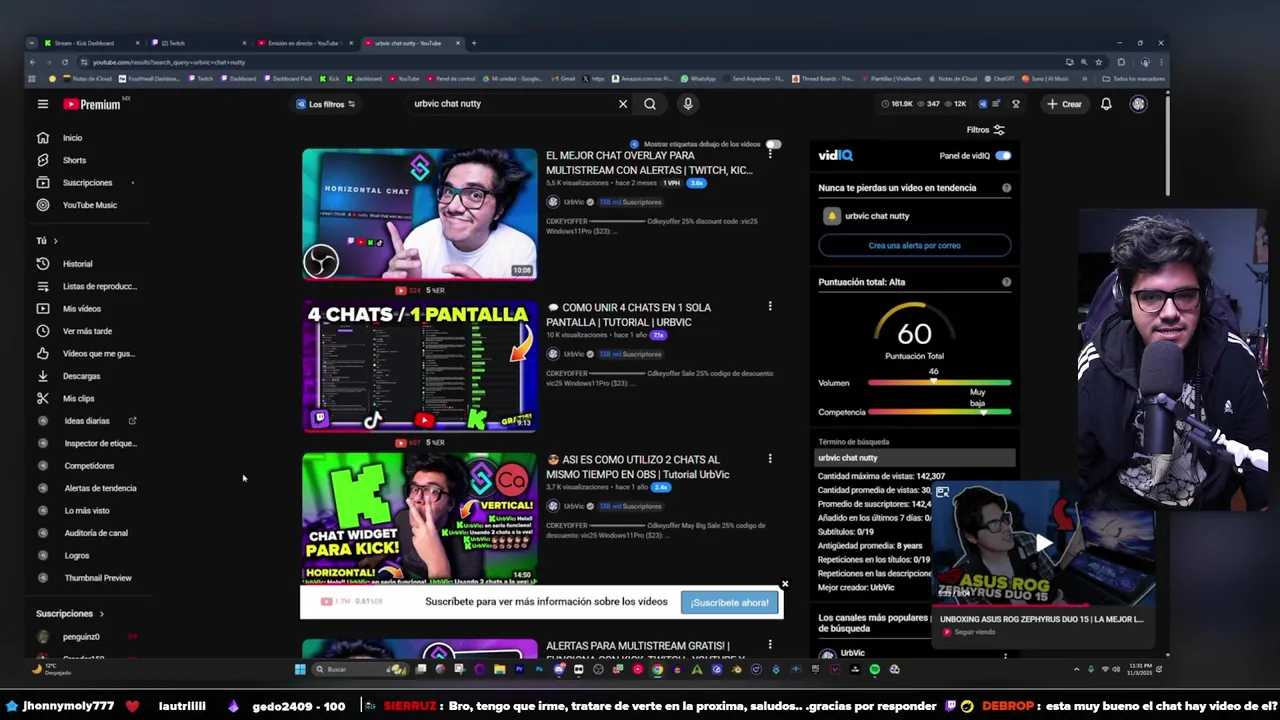Open YouTube Music from the sidebar

[90, 205]
